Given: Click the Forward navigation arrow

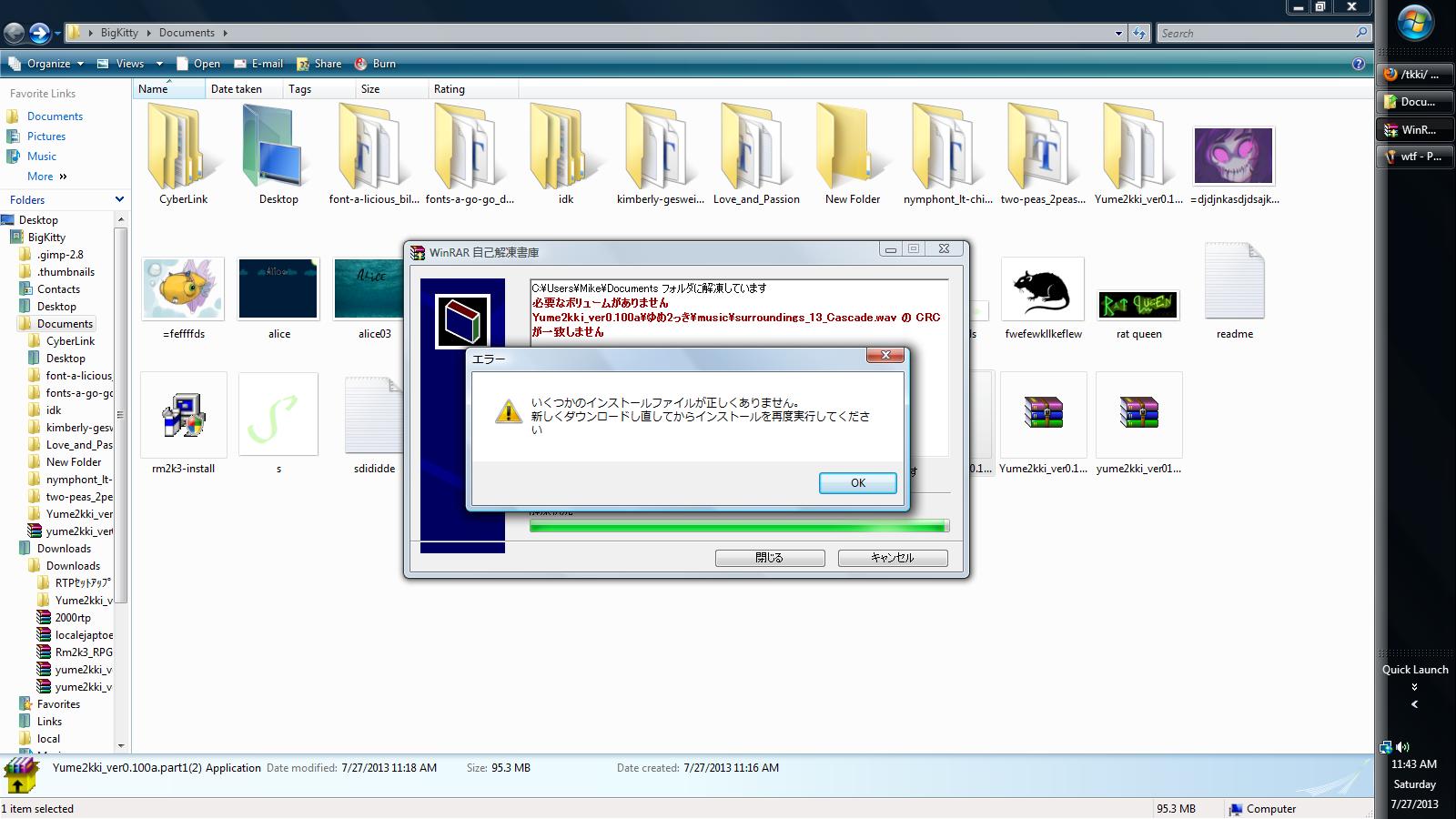Looking at the screenshot, I should coord(39,34).
